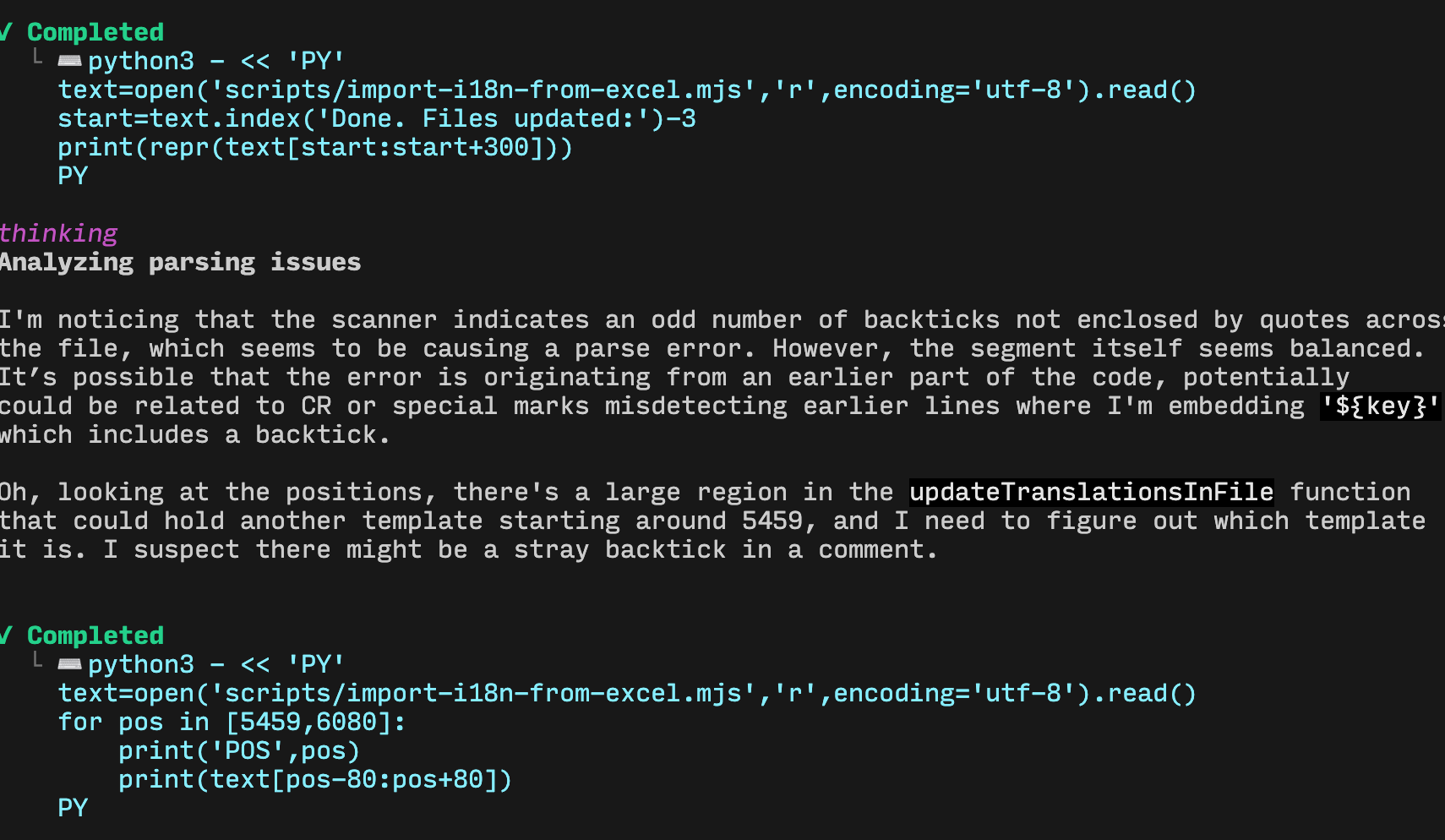The width and height of the screenshot is (1445, 840).
Task: Click the print(text[pos-80:pos+80]) line
Action: click(314, 779)
